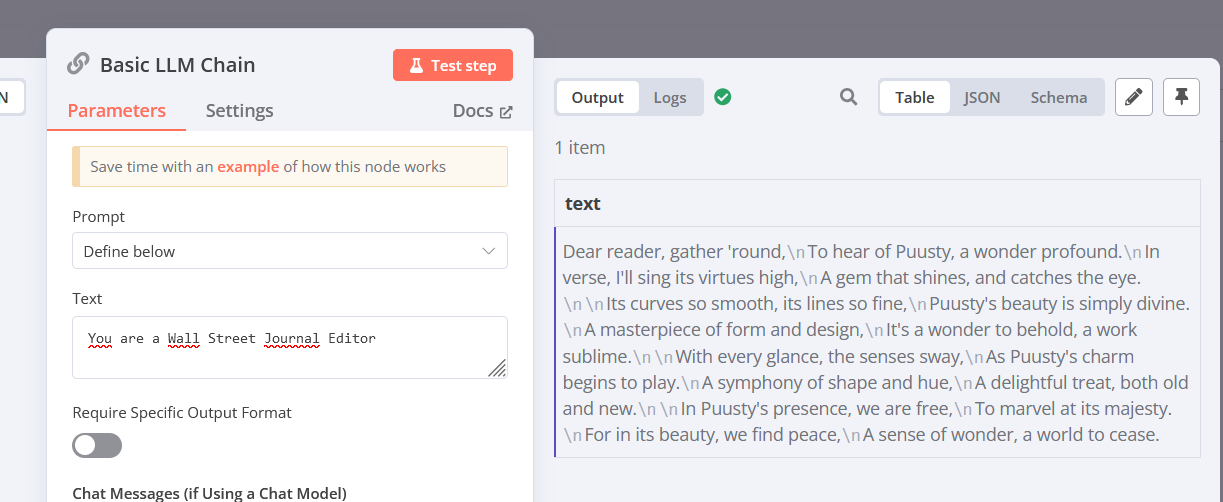Image resolution: width=1223 pixels, height=502 pixels.
Task: Click the pencil edit output icon
Action: (1133, 97)
